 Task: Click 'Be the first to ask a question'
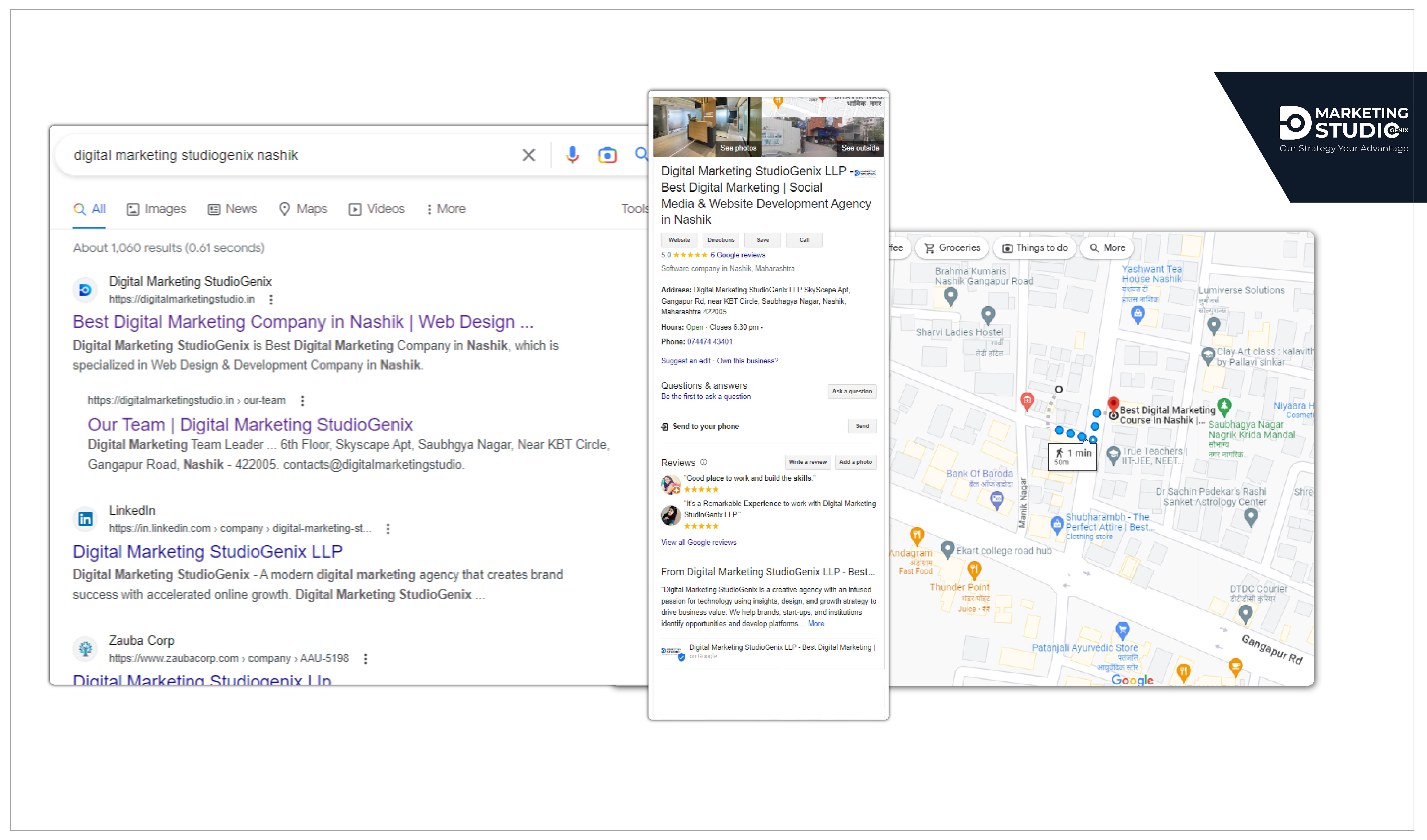pyautogui.click(x=706, y=397)
